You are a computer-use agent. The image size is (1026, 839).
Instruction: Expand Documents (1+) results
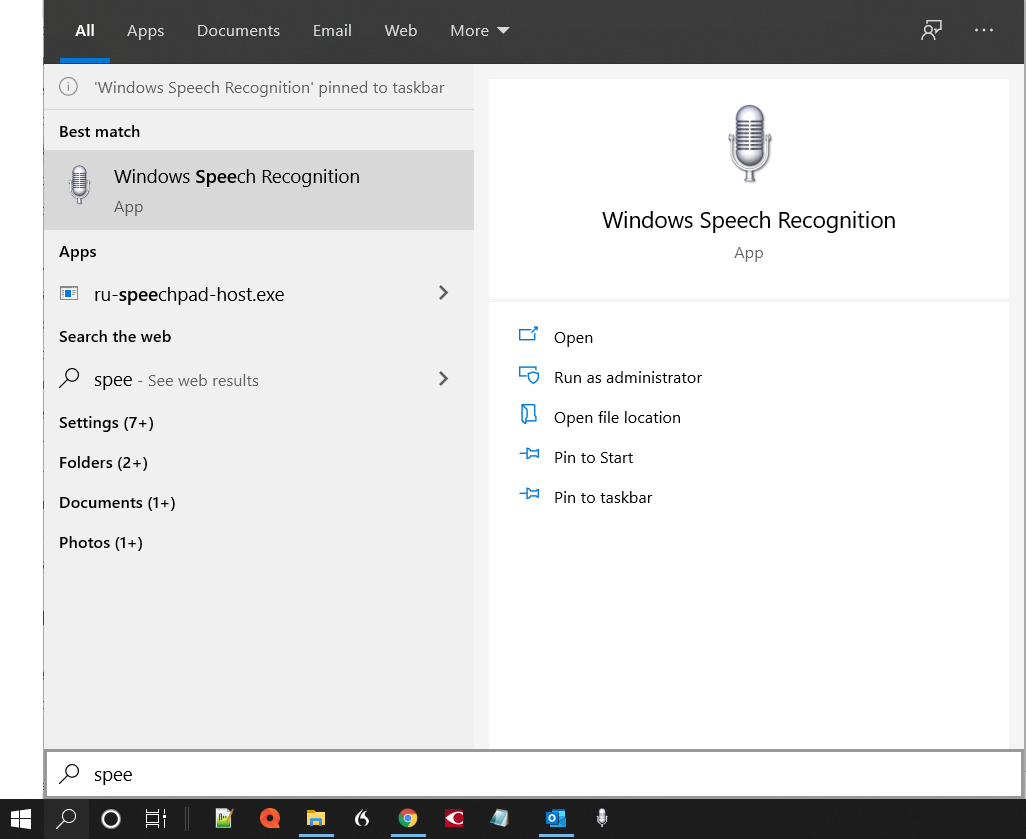(117, 503)
